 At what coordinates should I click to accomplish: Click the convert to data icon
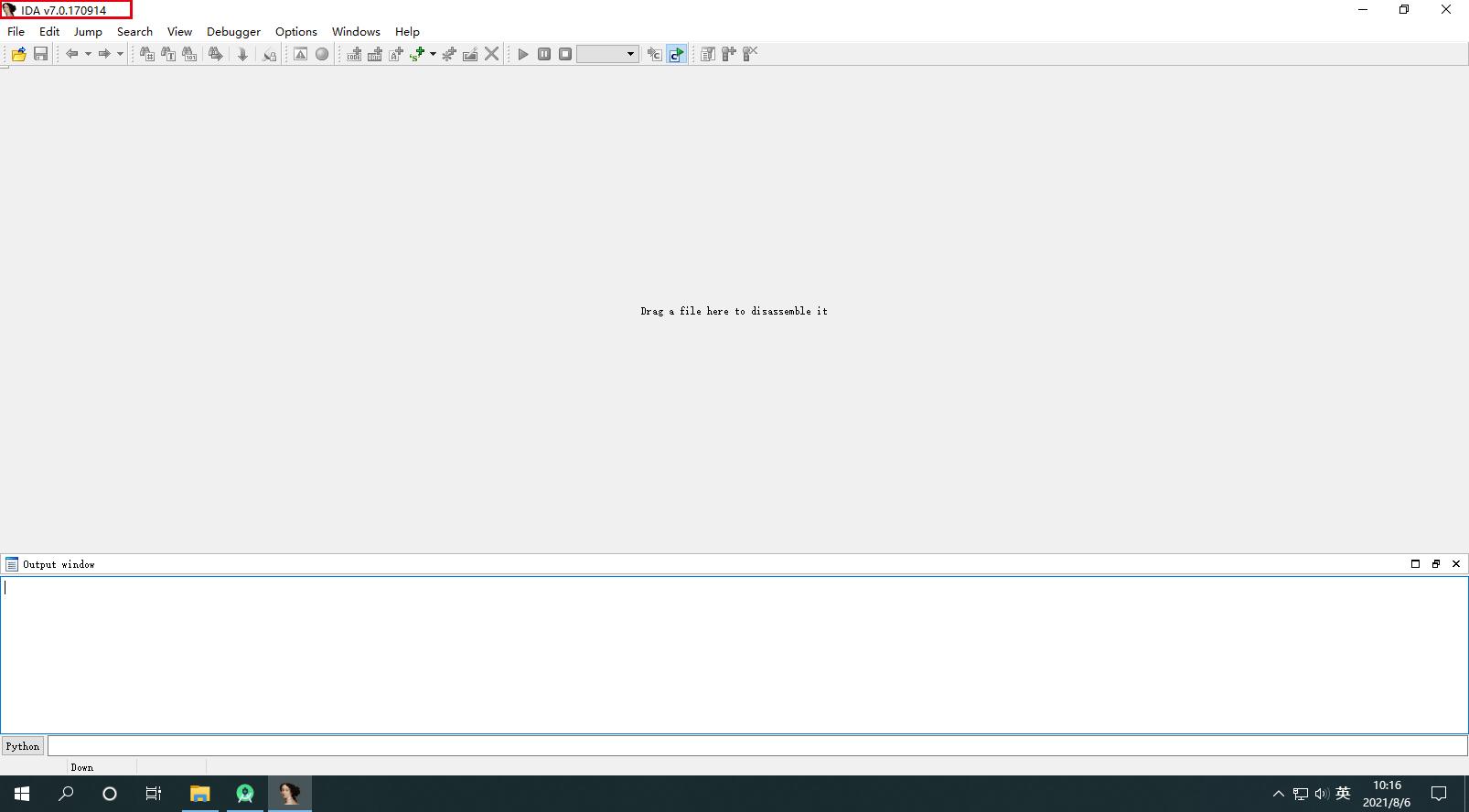point(375,54)
